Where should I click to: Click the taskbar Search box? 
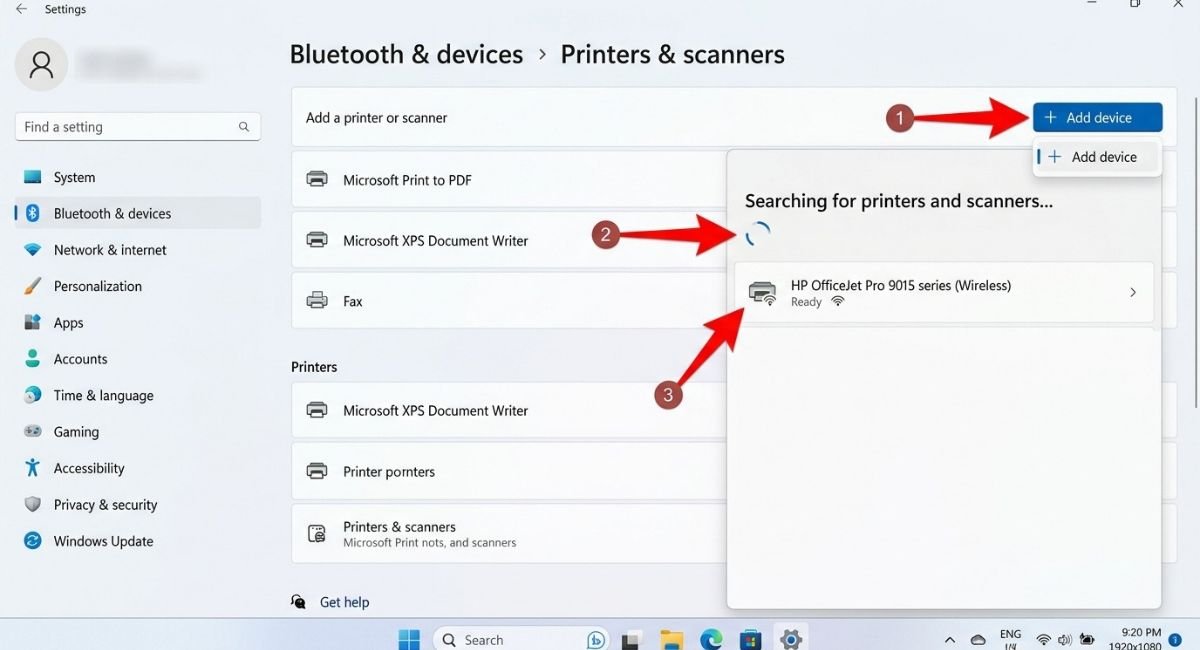coord(521,640)
